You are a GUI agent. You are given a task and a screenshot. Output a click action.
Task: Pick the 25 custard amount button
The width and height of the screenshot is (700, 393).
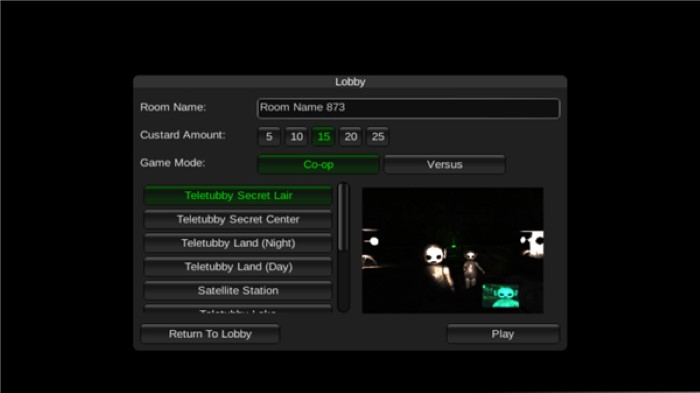click(378, 137)
